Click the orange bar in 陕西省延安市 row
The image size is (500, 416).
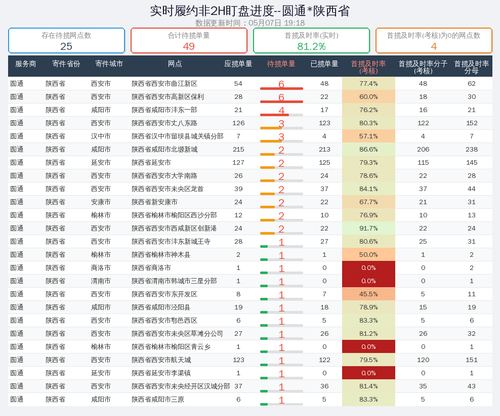pos(281,167)
